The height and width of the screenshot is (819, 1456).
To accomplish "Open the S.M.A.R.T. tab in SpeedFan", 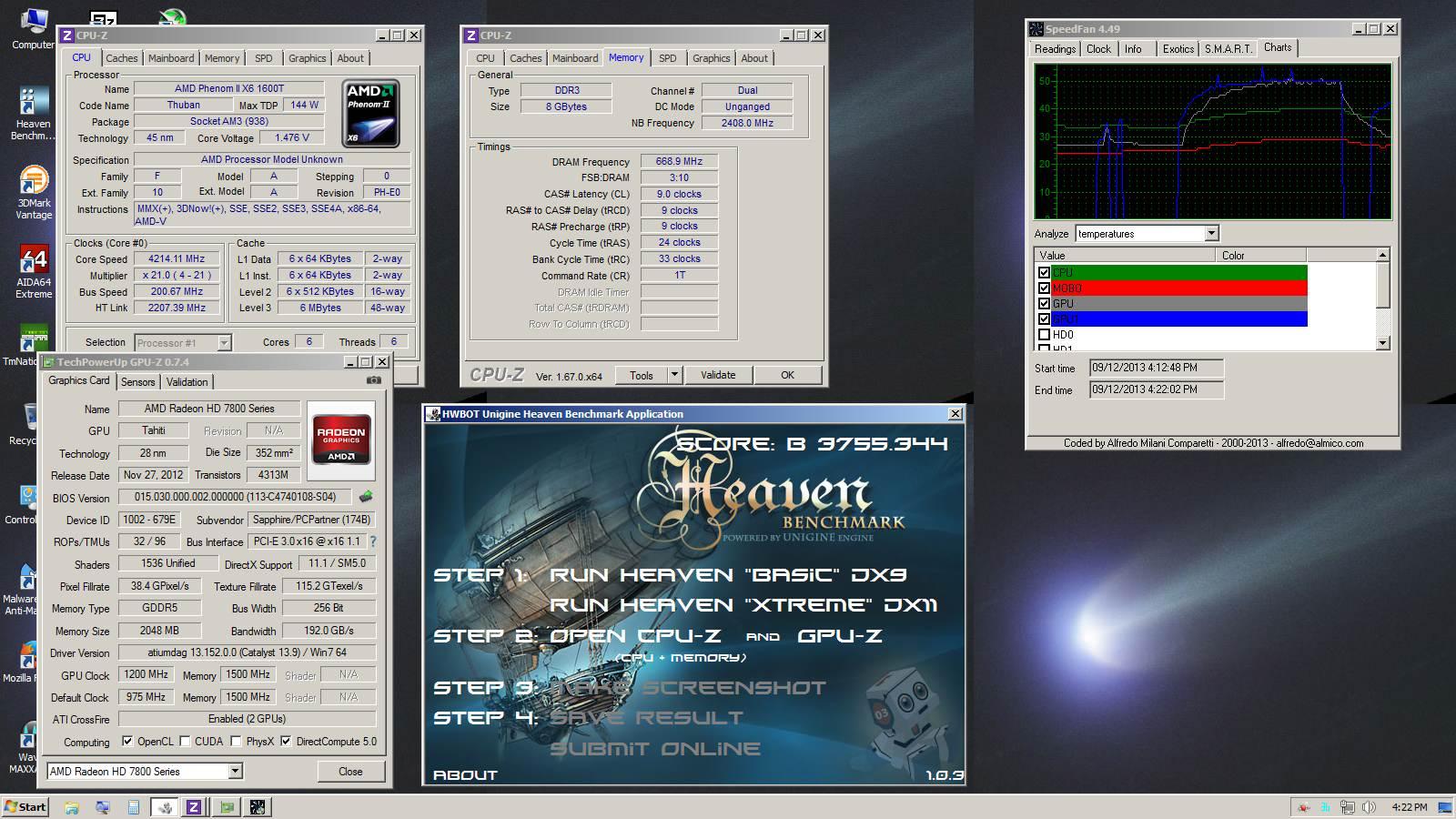I will tap(1228, 49).
